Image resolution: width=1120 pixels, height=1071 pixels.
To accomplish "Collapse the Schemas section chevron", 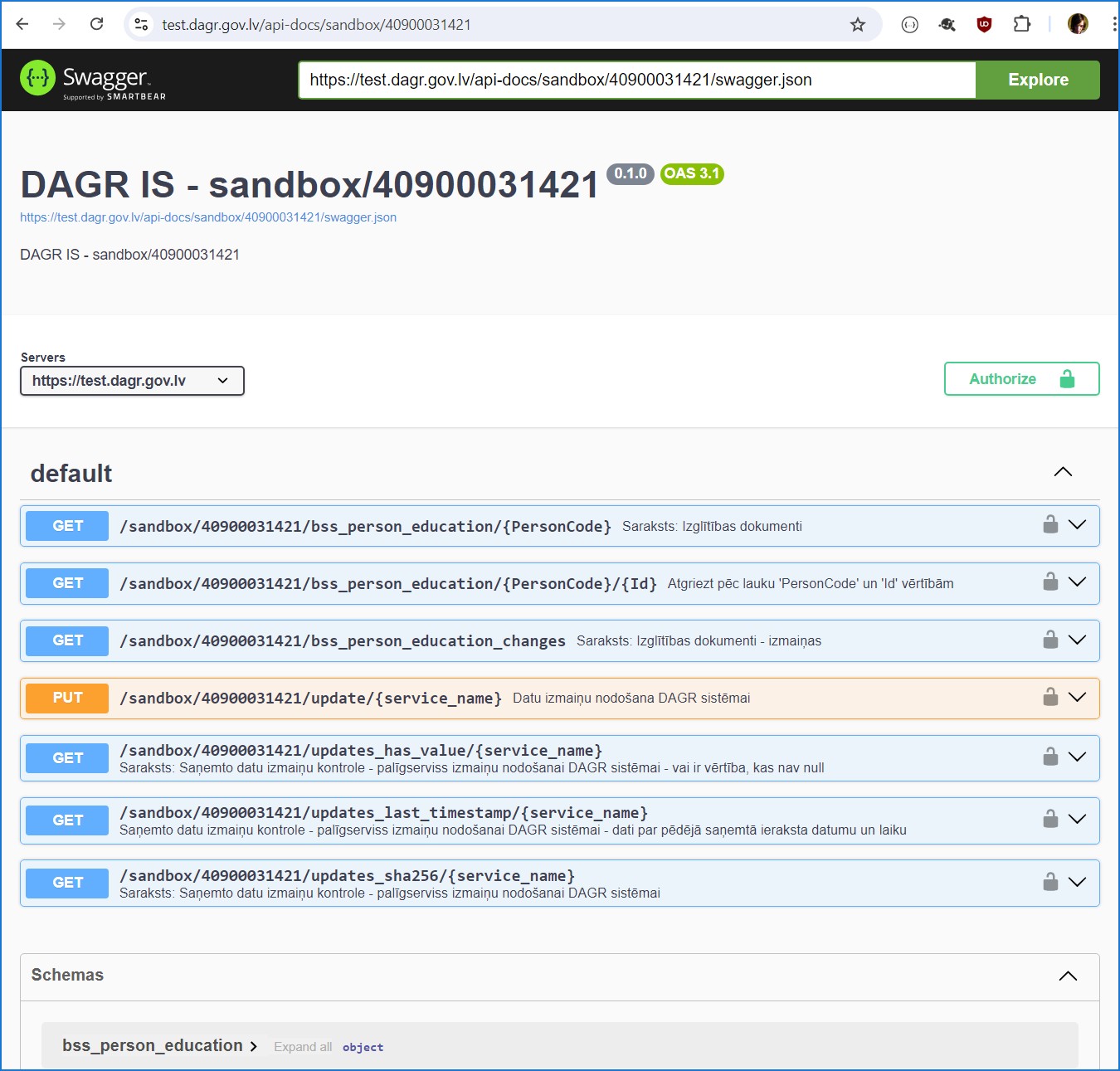I will coord(1068,976).
